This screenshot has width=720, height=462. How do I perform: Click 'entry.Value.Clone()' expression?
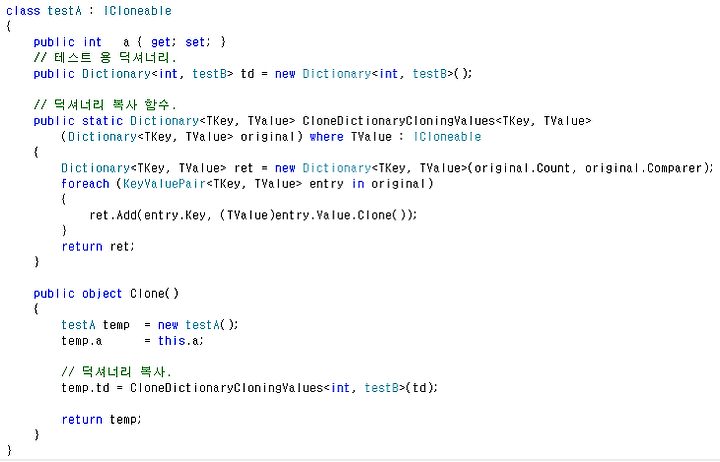coord(343,215)
